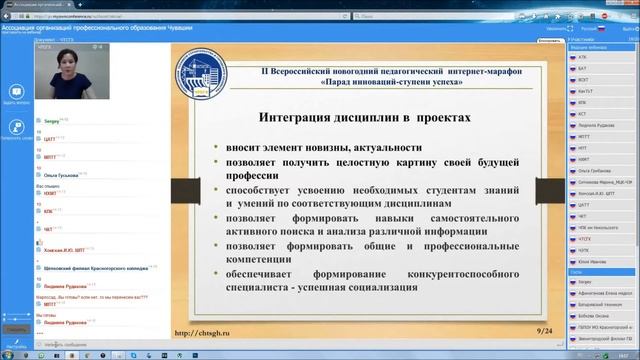Click the browser home icon
The width and height of the screenshot is (640, 360).
pyautogui.click(x=546, y=16)
